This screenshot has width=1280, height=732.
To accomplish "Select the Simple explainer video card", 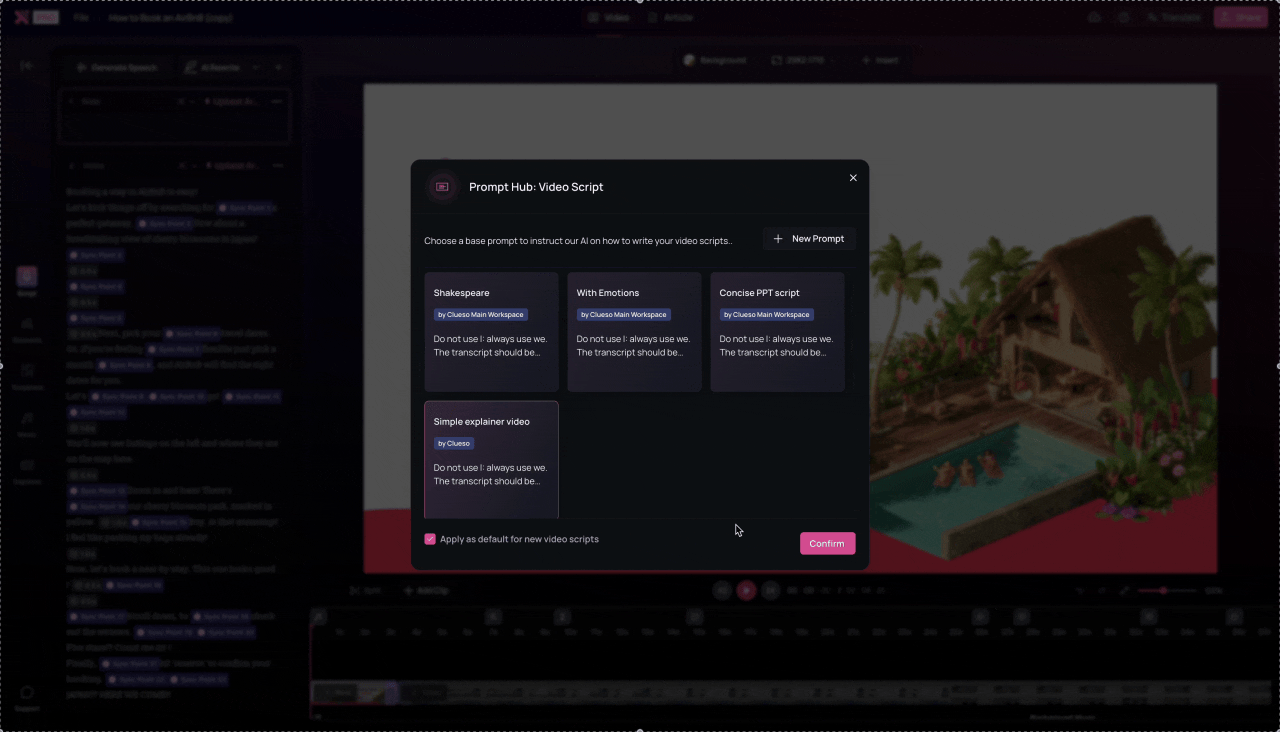I will pyautogui.click(x=491, y=459).
